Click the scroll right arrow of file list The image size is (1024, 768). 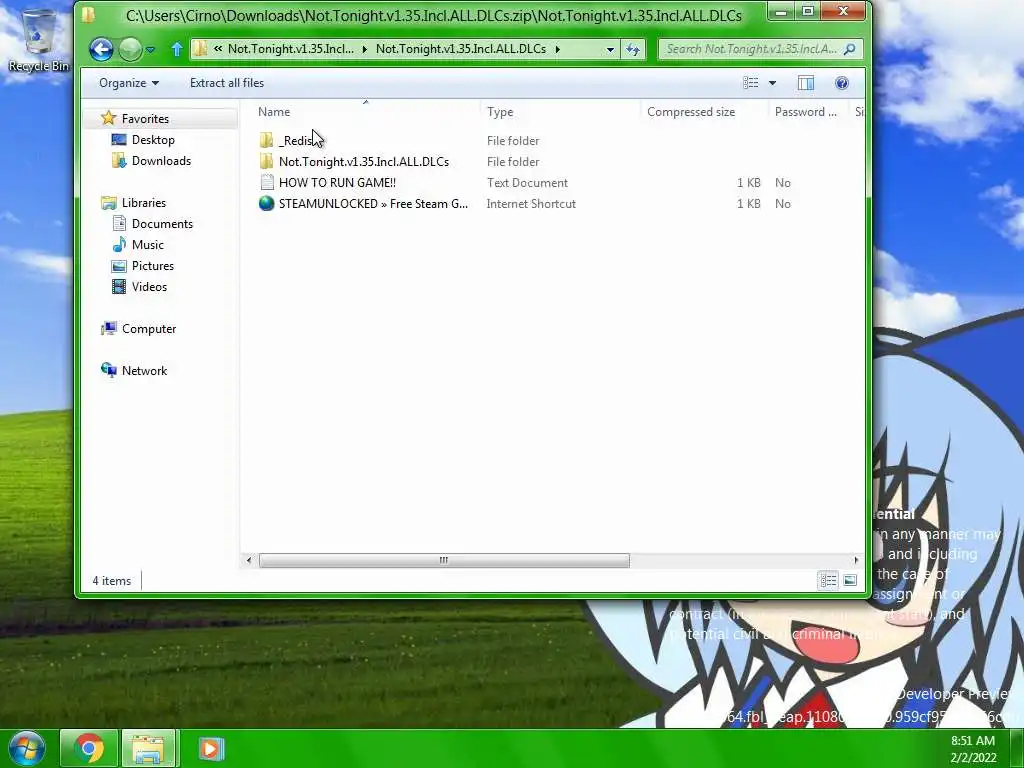click(856, 560)
